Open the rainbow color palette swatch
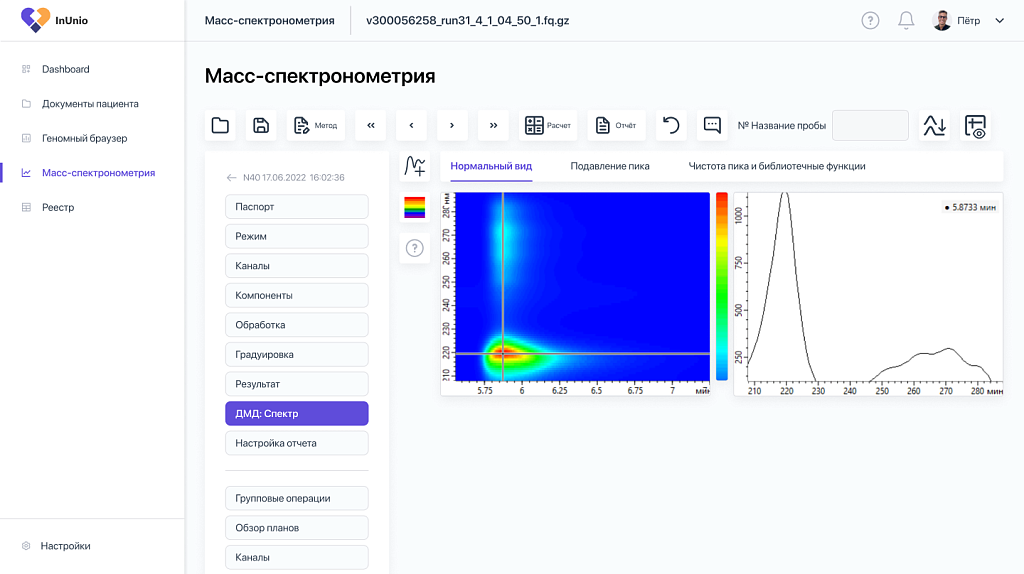Image resolution: width=1024 pixels, height=574 pixels. click(415, 208)
